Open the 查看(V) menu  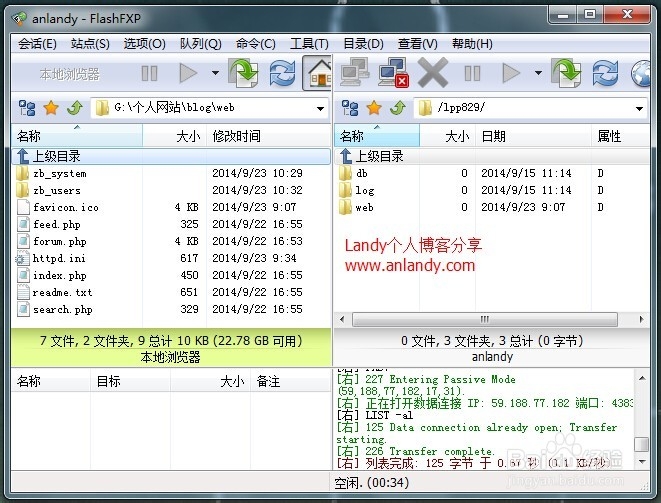[x=418, y=44]
